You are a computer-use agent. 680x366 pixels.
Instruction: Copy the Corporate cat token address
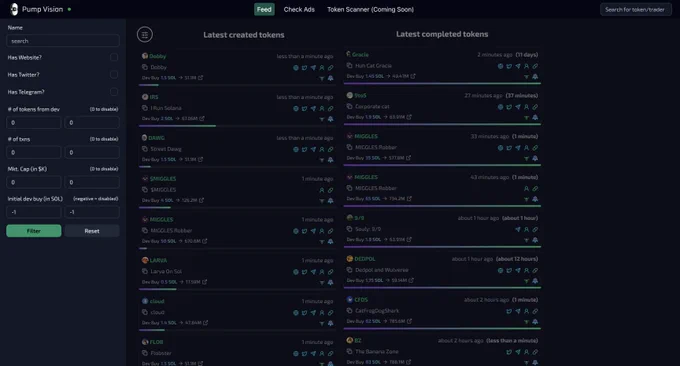pos(350,106)
